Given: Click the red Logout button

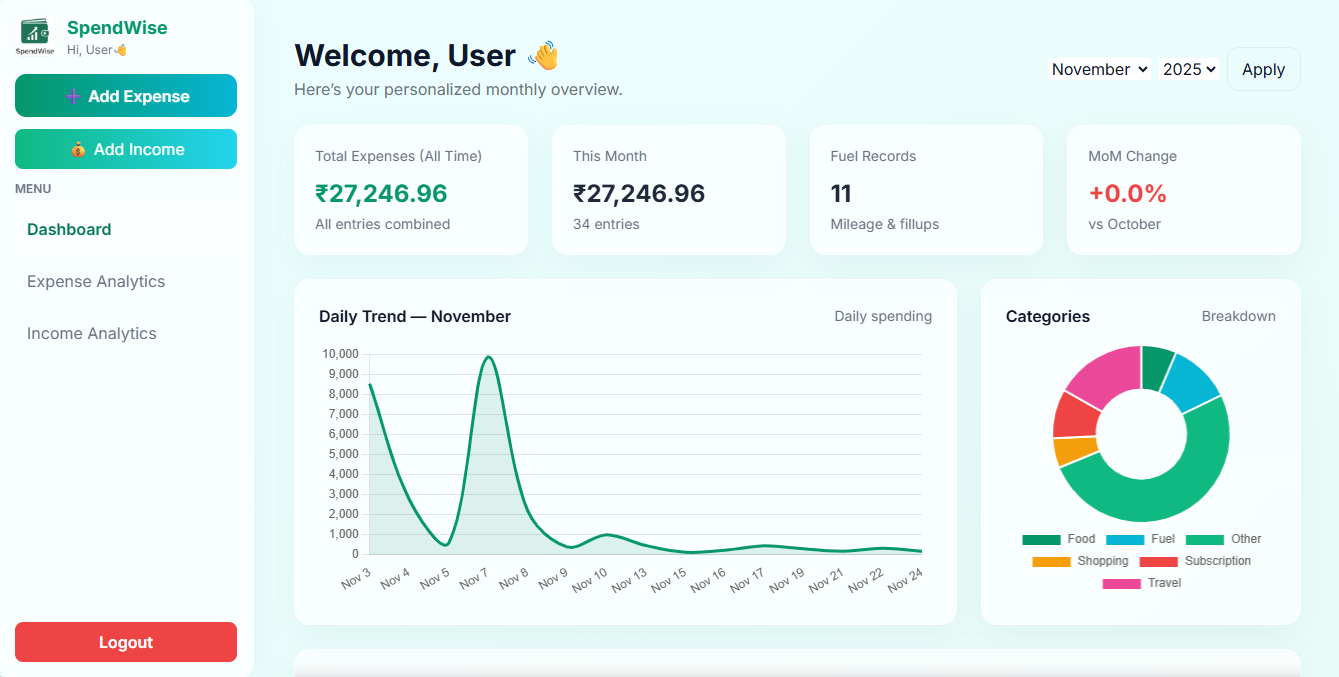Looking at the screenshot, I should [x=126, y=642].
